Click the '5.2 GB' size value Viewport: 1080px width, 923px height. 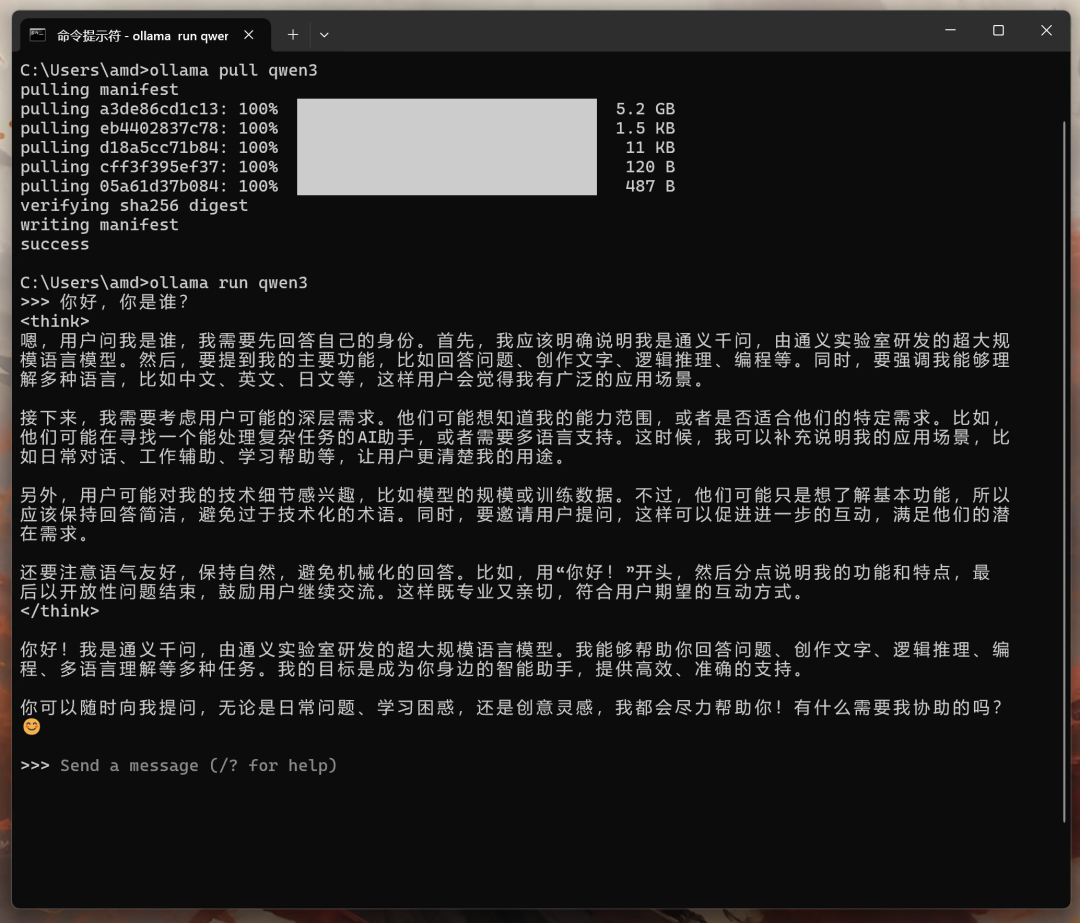tap(645, 109)
